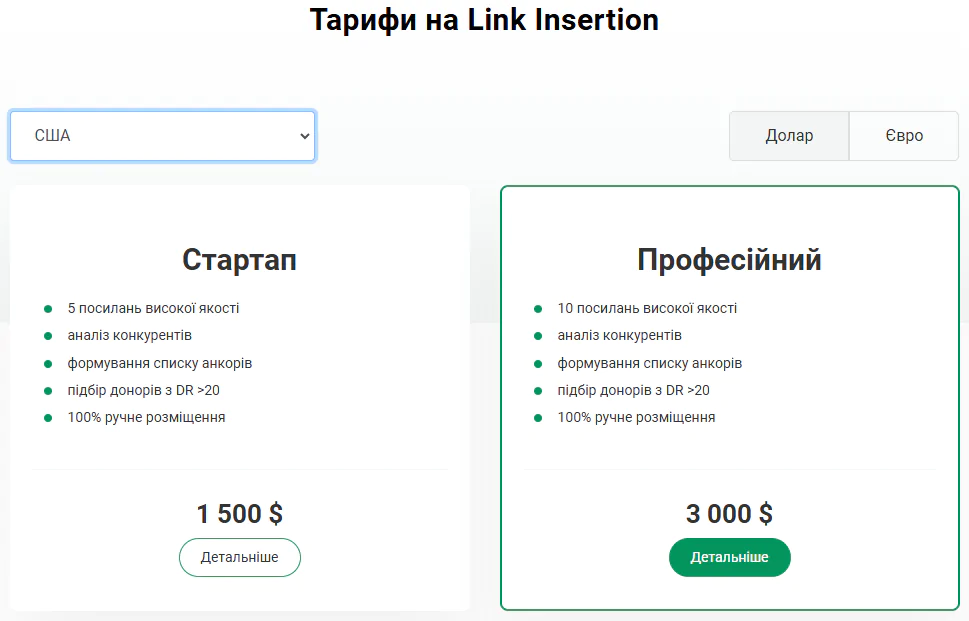Click bullet beside Стартап підбір донорів item
This screenshot has width=969, height=621.
[48, 390]
